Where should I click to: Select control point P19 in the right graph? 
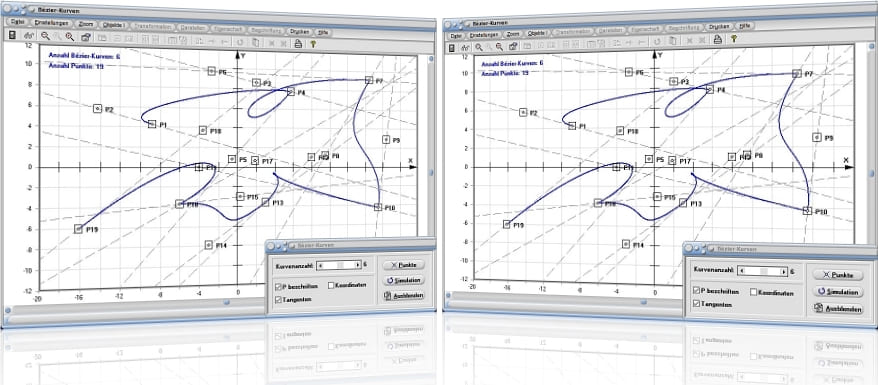(x=507, y=224)
